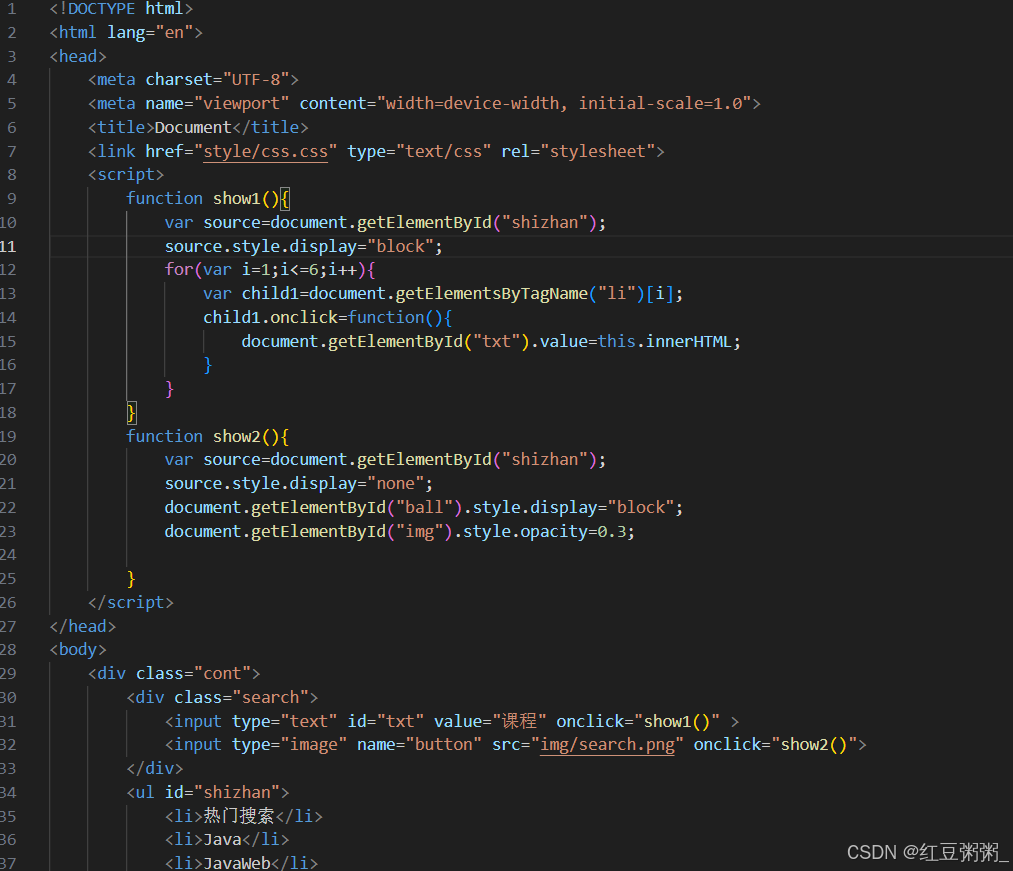Screen dimensions: 1013x871
Task: Click the opening body tag
Action: click(x=78, y=649)
